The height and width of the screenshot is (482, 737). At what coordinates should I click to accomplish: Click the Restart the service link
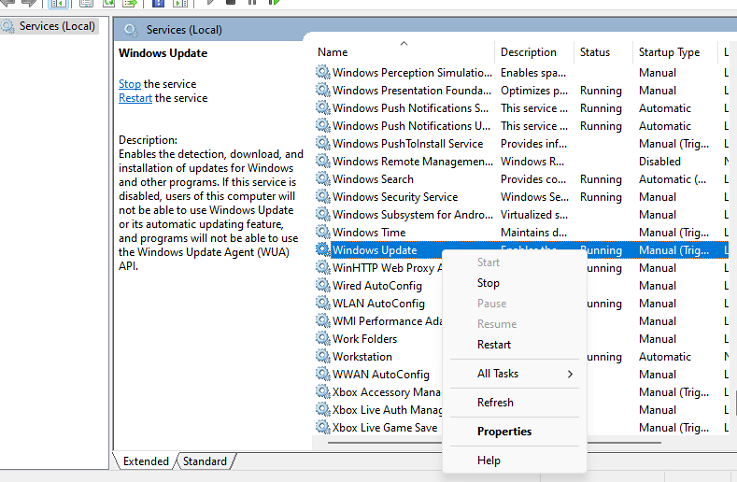point(135,98)
